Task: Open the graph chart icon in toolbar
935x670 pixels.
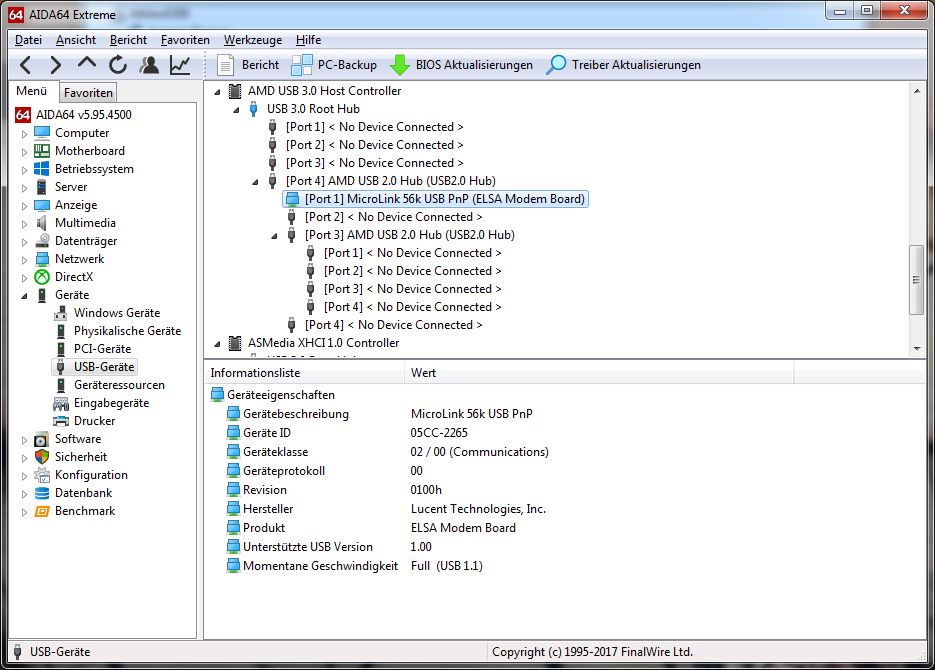Action: tap(179, 64)
